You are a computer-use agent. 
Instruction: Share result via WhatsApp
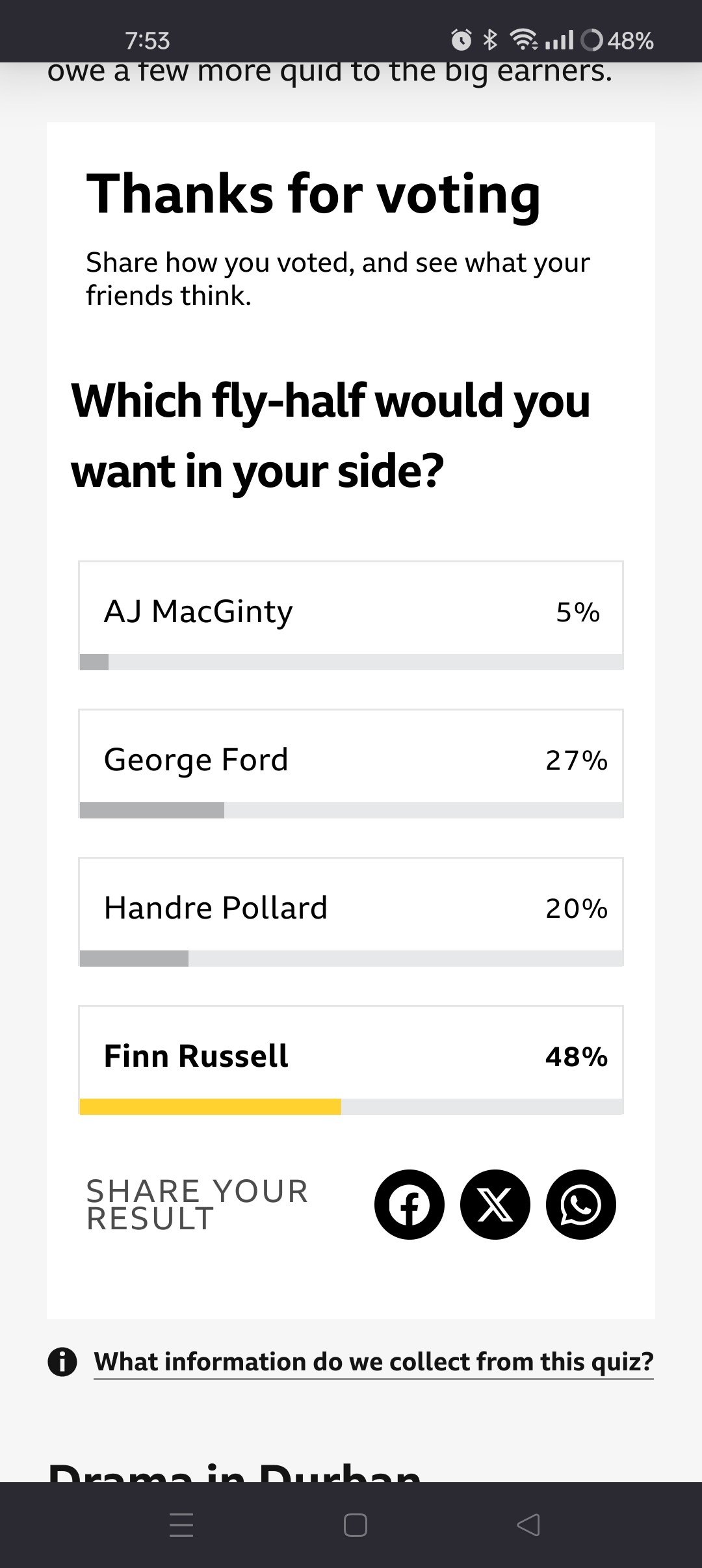[581, 1205]
